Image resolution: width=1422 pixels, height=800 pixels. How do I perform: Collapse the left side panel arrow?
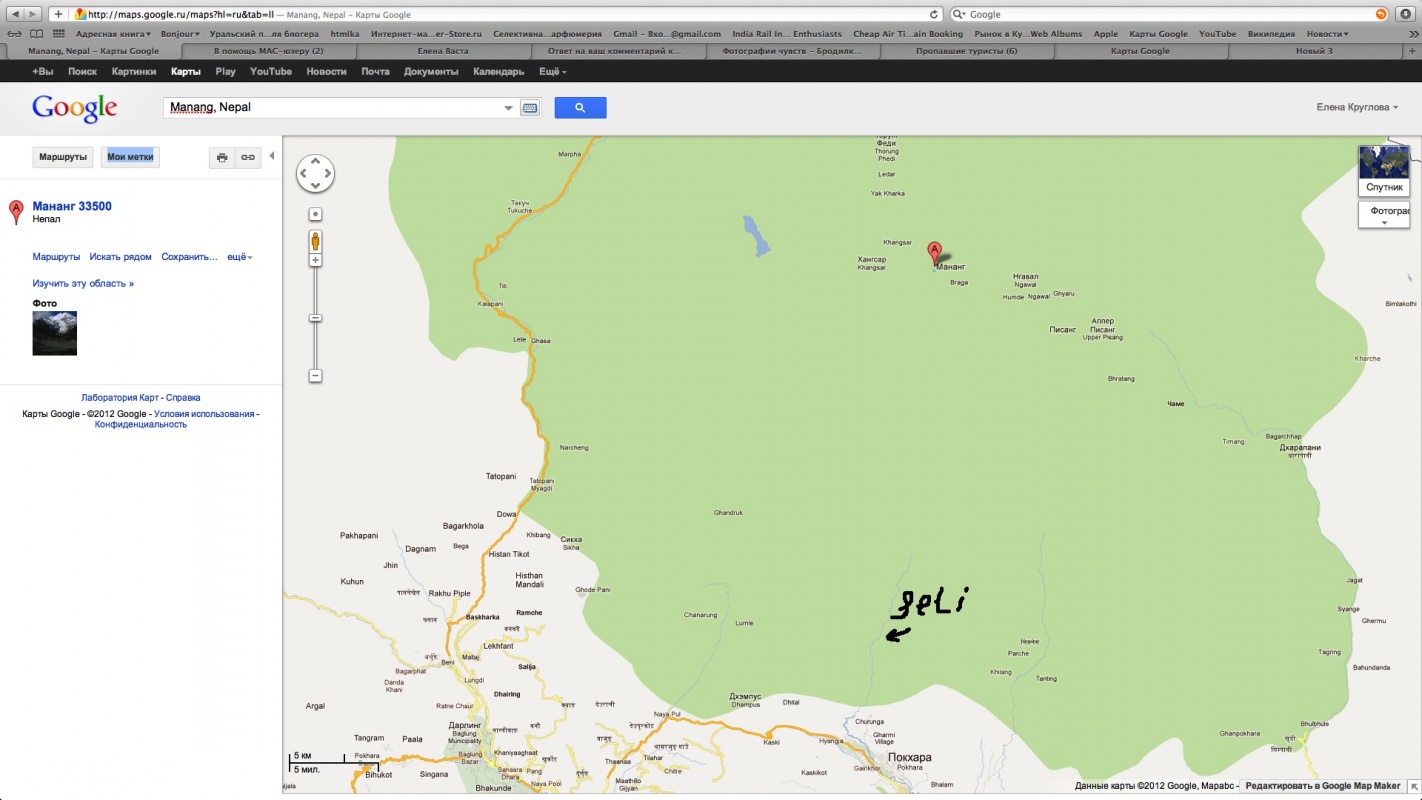pos(271,156)
